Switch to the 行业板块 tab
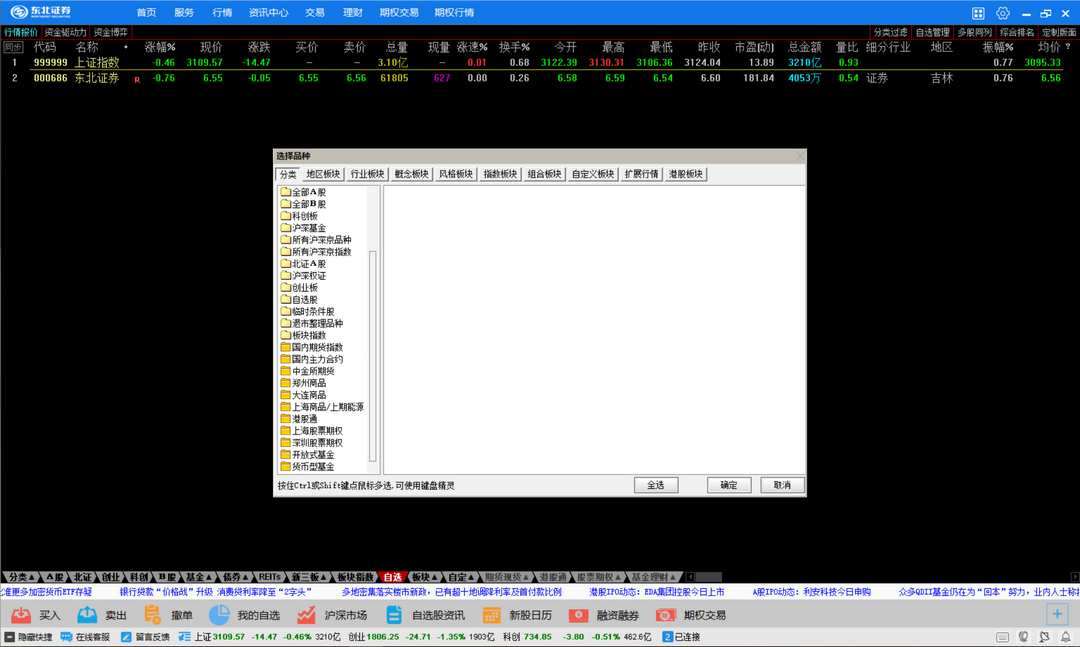The image size is (1080, 647). pos(367,174)
